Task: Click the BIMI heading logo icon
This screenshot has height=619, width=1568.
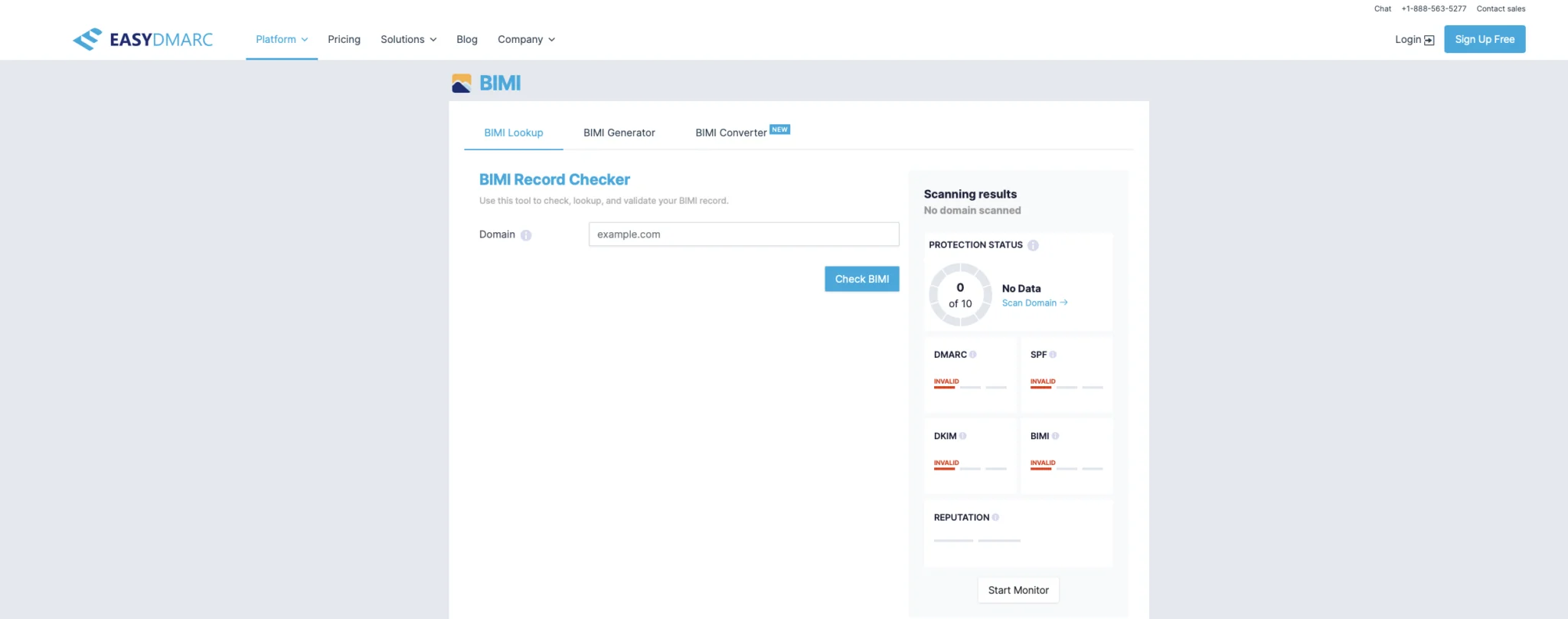Action: click(x=462, y=83)
